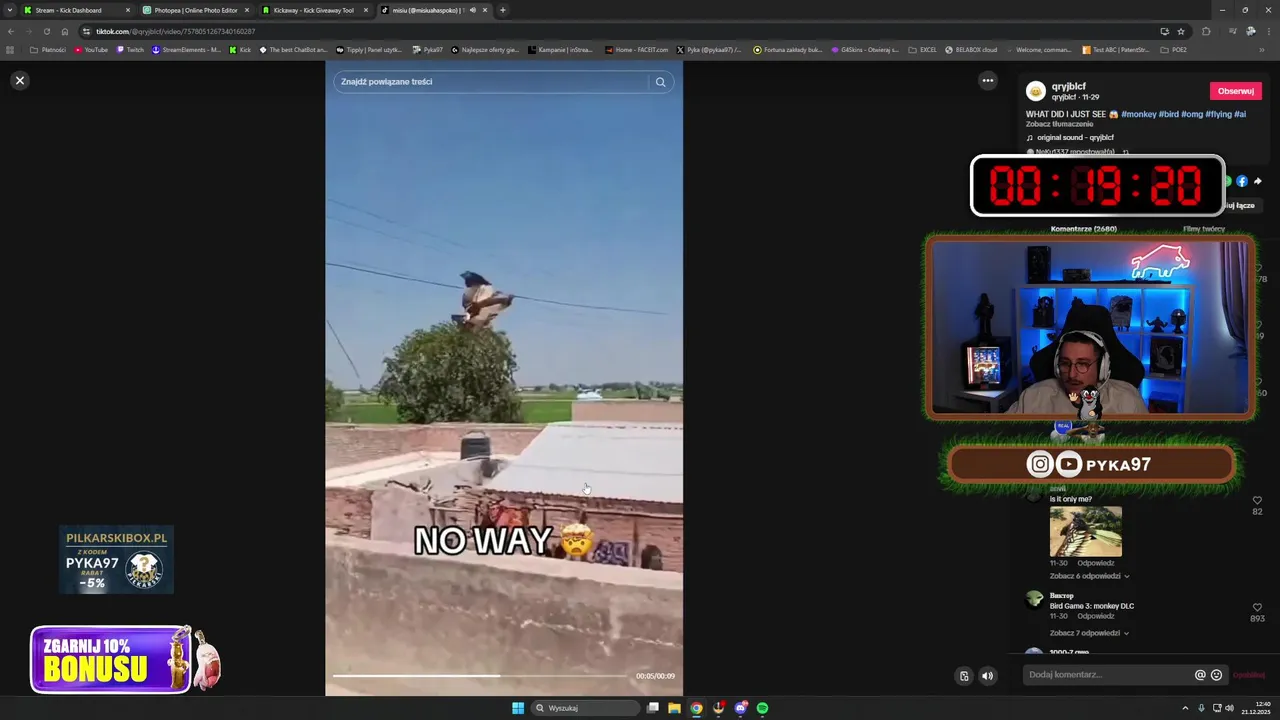Seek on the video progress bar
The width and height of the screenshot is (1280, 720).
[480, 676]
